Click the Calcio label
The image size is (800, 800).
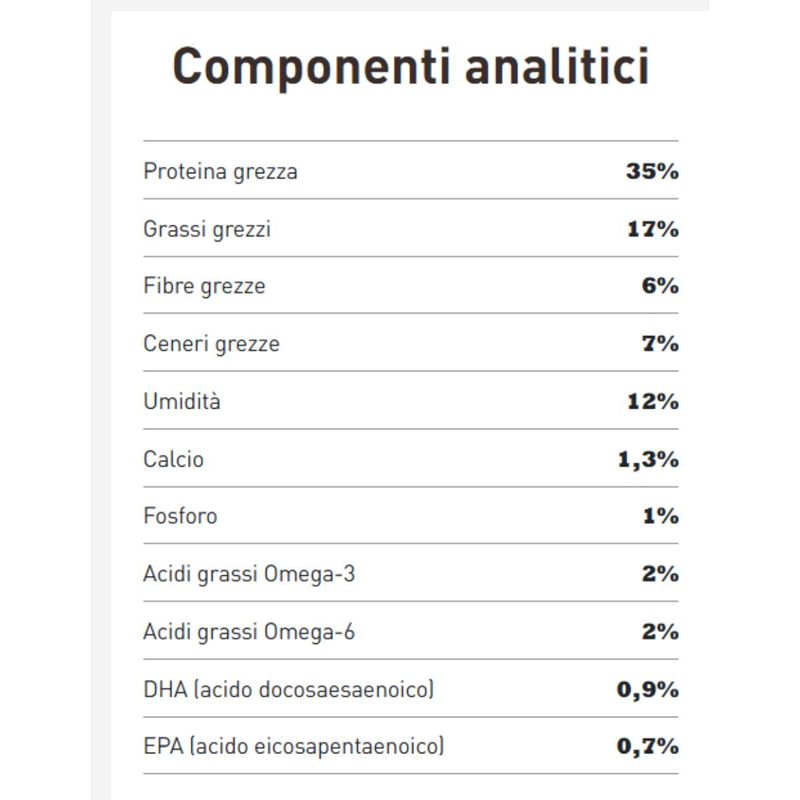pos(173,459)
